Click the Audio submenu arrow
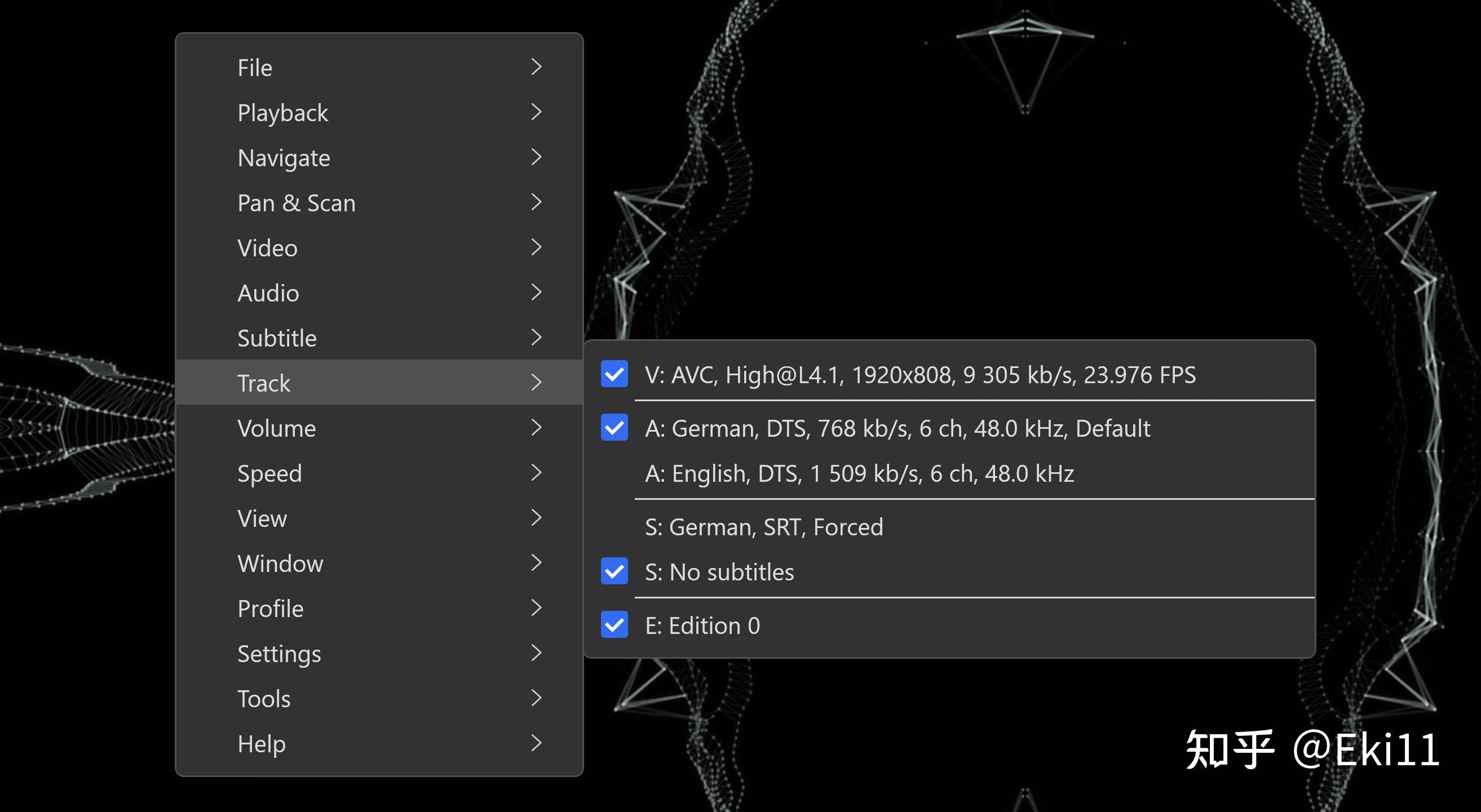The image size is (1481, 812). 536,292
